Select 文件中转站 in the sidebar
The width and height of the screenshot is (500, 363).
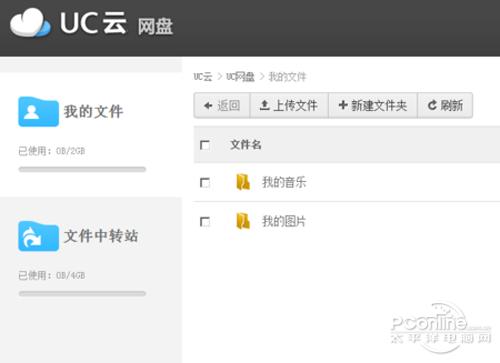coord(101,236)
